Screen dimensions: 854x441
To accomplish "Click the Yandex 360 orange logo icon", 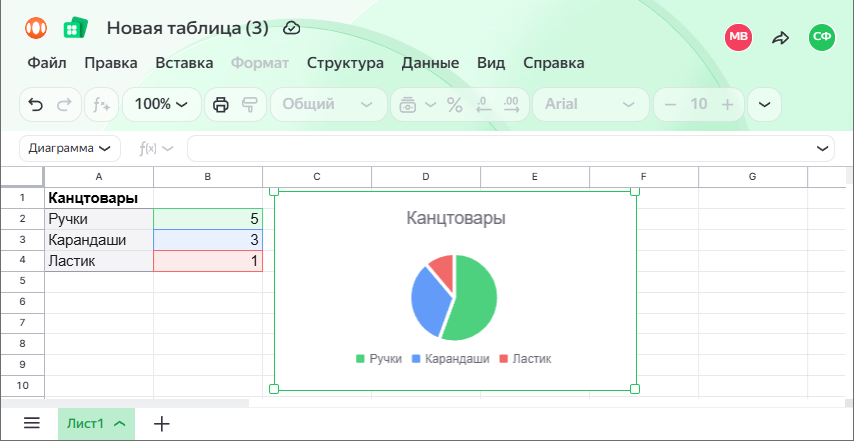I will [x=36, y=28].
